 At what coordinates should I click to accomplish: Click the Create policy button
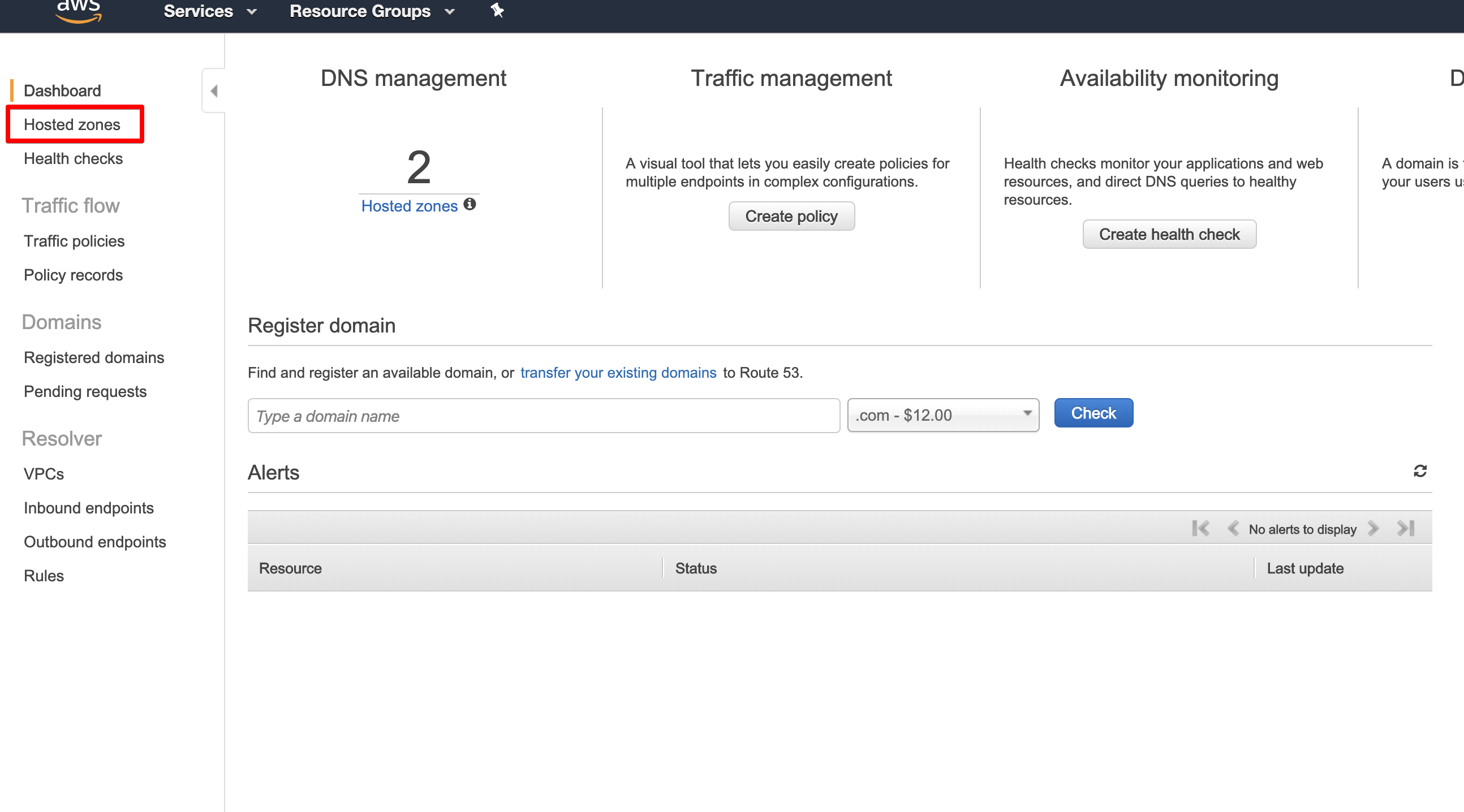coord(791,217)
